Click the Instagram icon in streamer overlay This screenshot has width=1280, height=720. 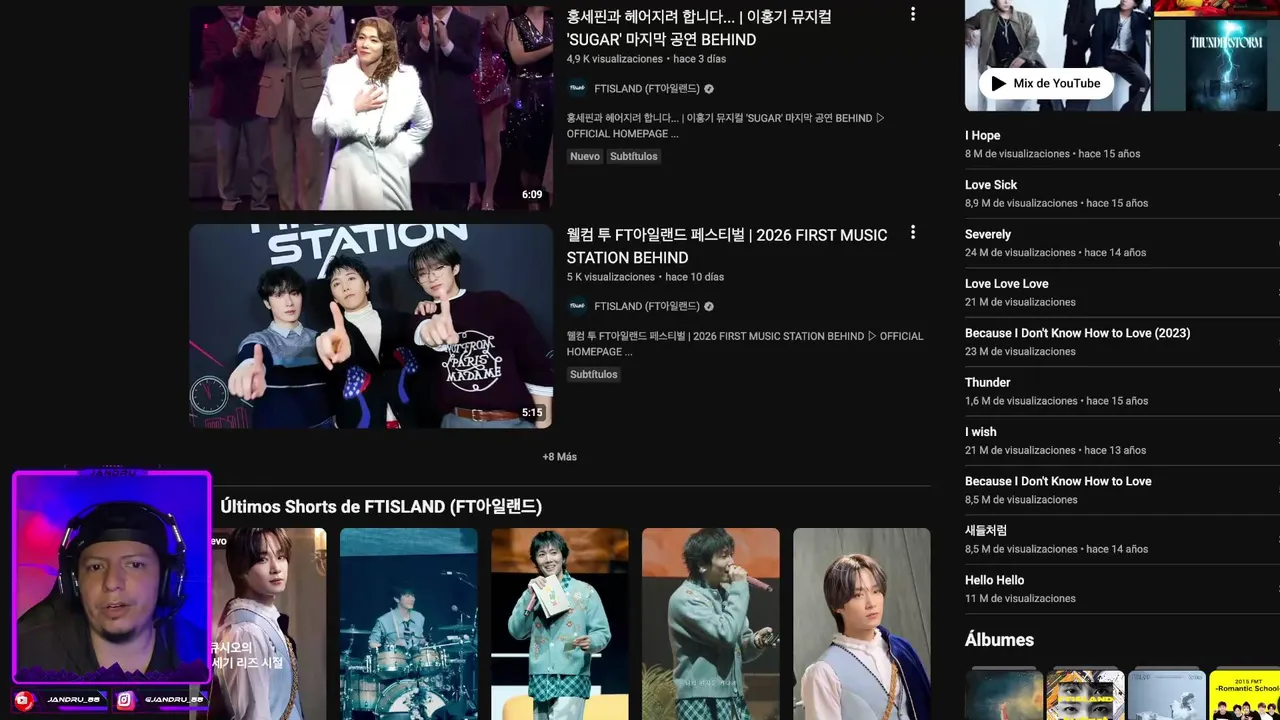tap(125, 700)
